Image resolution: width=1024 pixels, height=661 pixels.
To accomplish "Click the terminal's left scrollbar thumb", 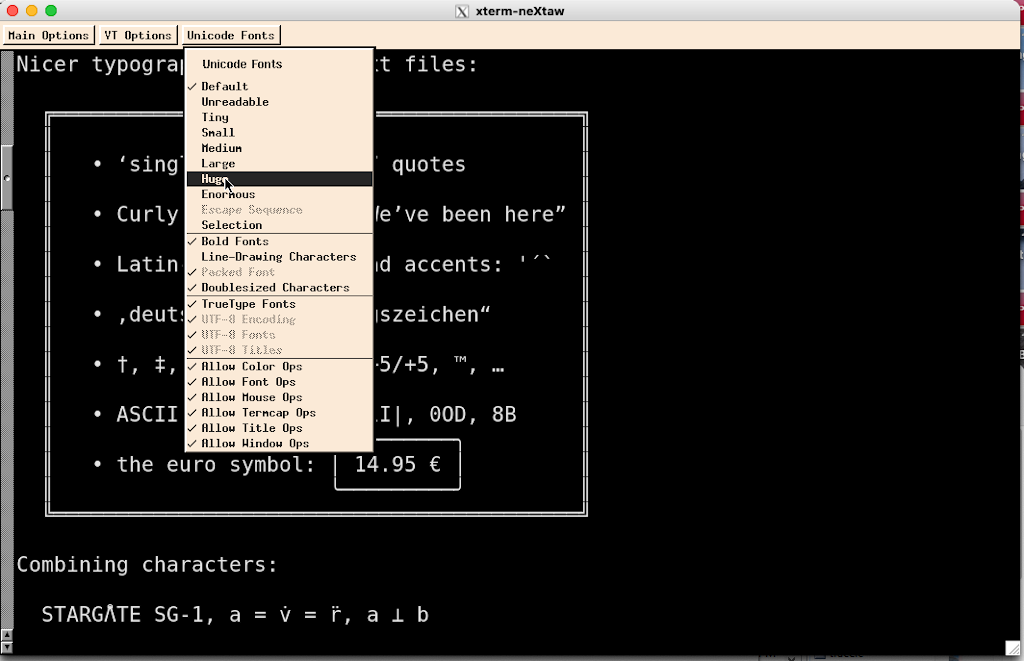I will [7, 178].
